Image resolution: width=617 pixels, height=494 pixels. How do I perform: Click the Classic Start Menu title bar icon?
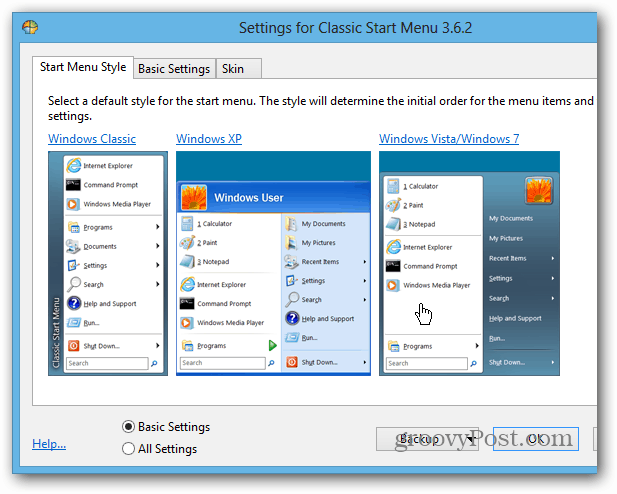click(x=30, y=27)
